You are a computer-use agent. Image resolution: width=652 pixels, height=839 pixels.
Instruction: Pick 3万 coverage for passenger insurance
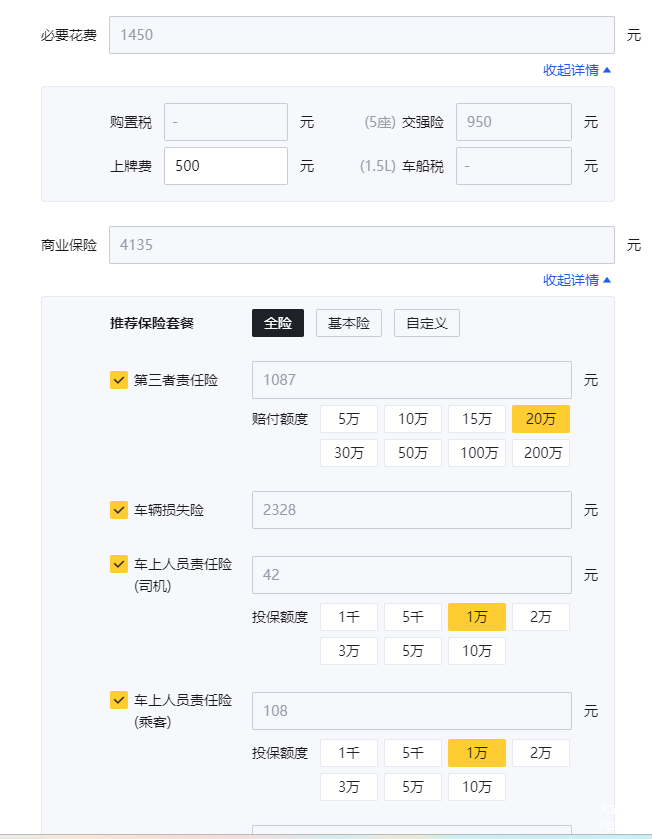(349, 787)
